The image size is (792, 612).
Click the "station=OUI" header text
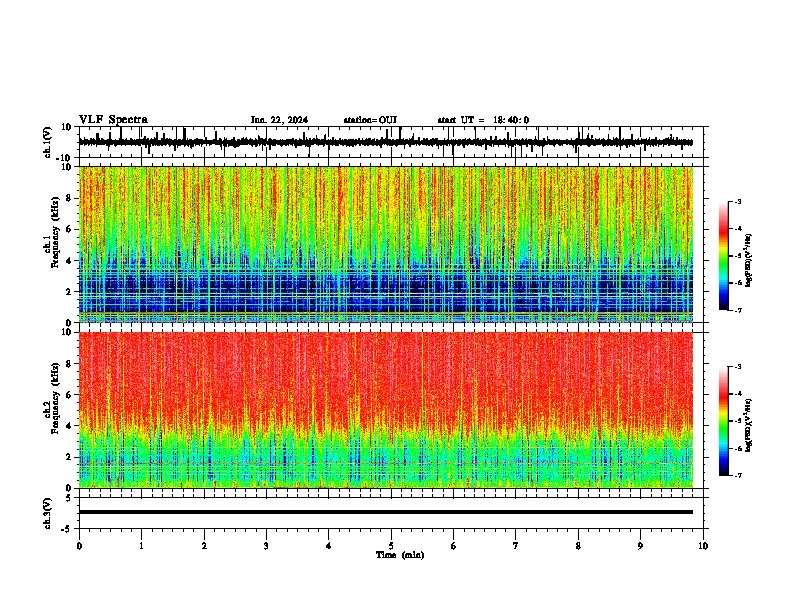coord(370,120)
